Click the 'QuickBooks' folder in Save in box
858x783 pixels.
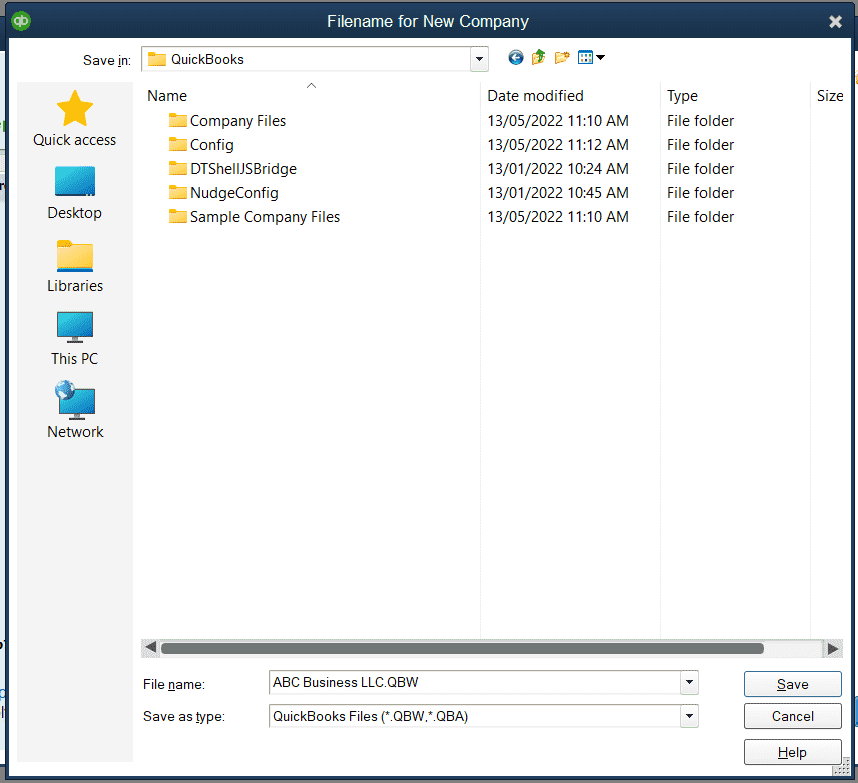point(196,59)
